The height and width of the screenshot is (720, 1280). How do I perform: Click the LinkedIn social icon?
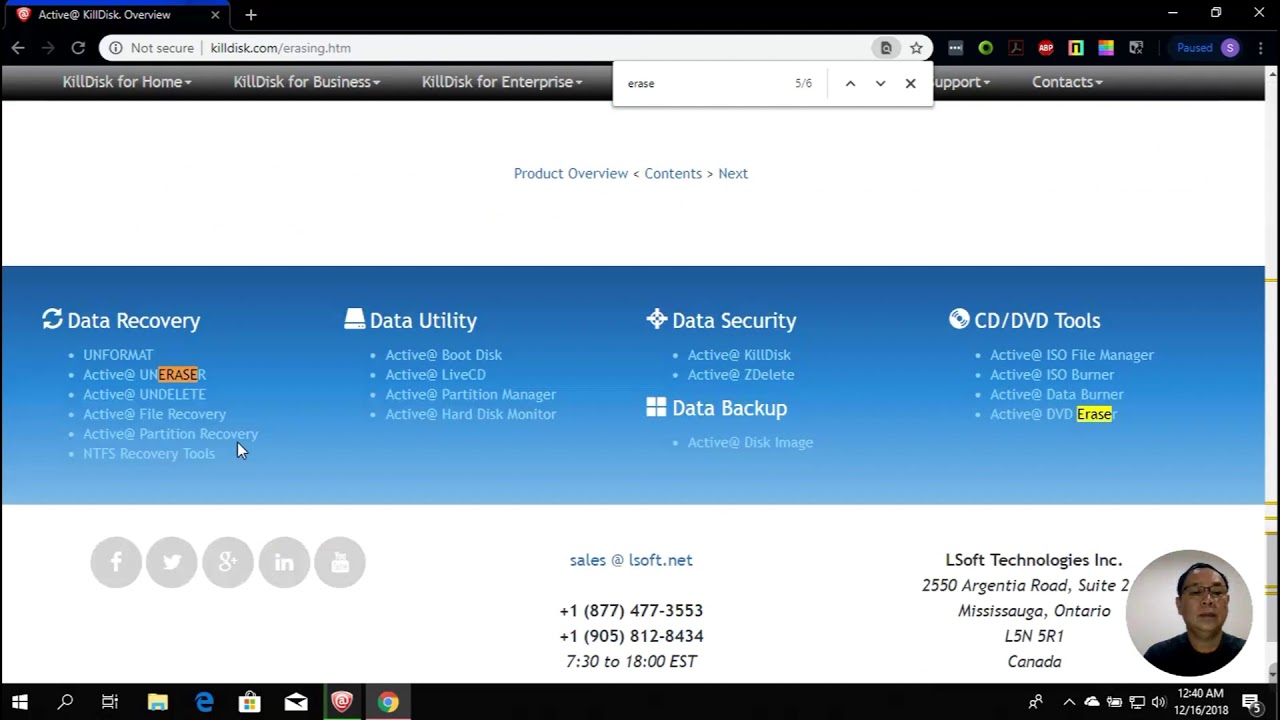[x=284, y=562]
